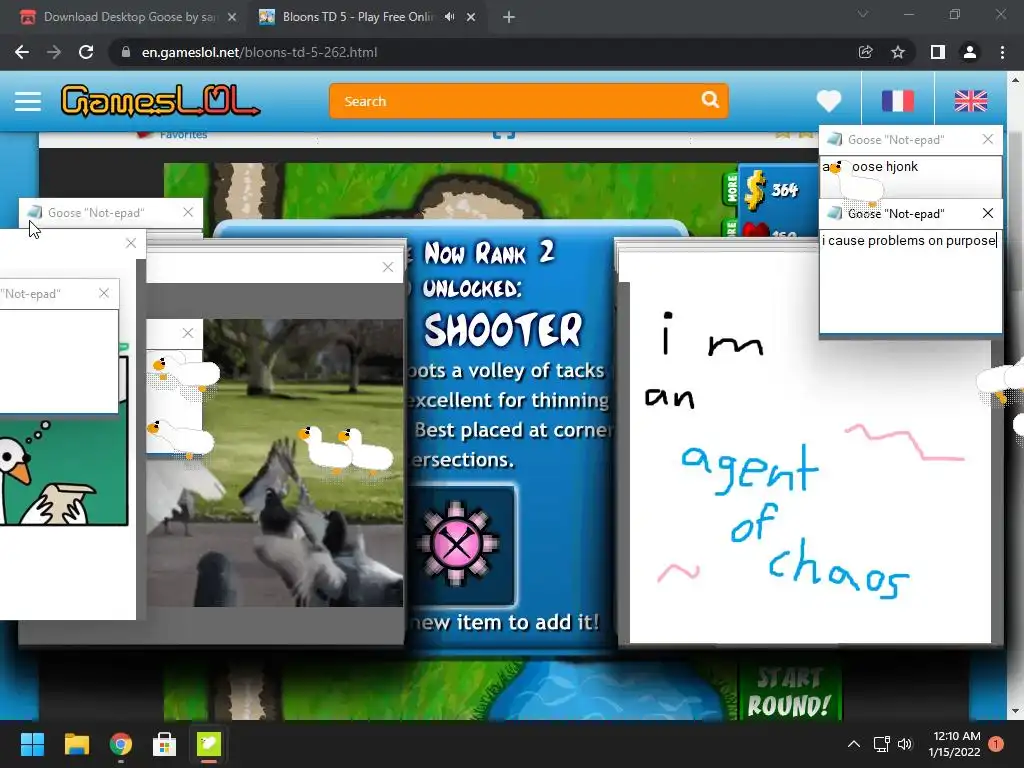Open the volume tray icon
The image size is (1024, 768).
coord(904,744)
